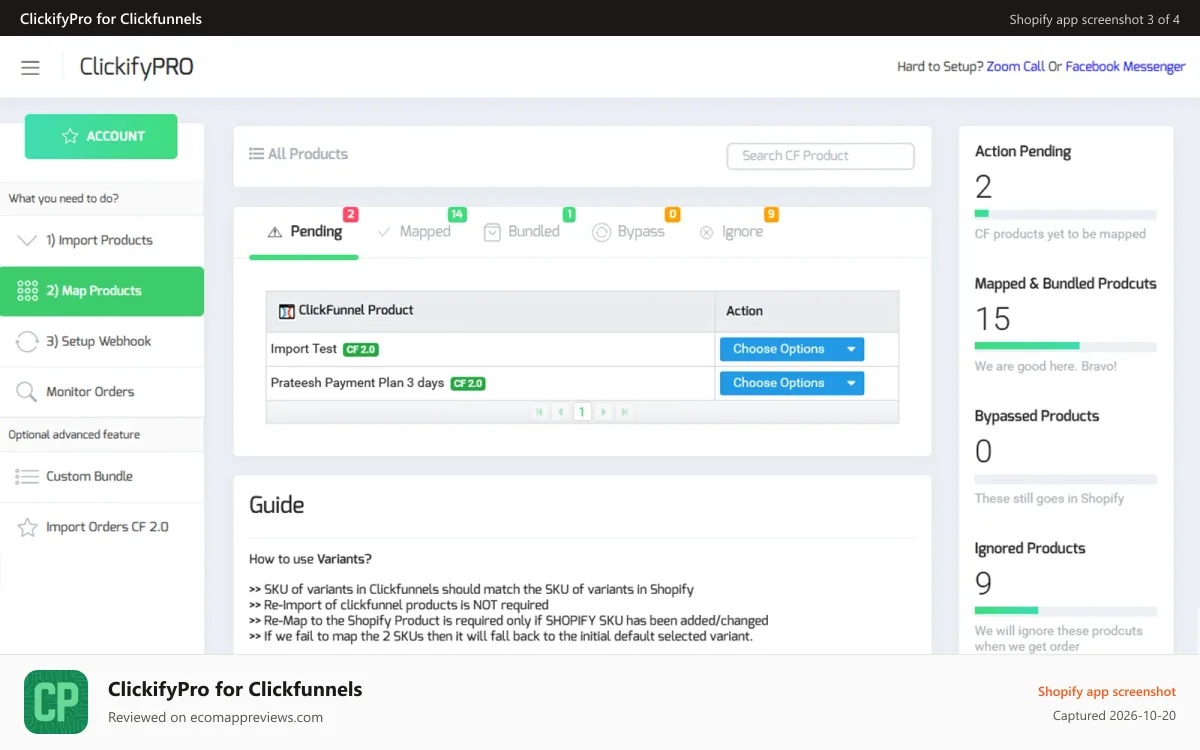Click the Ignored Products count 9

point(984,584)
